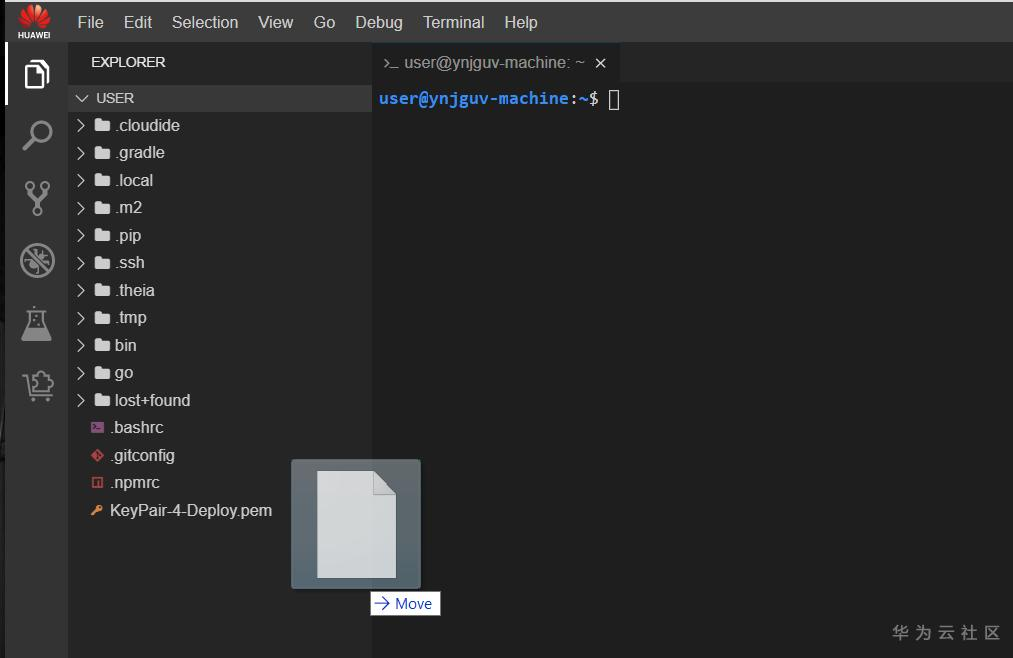This screenshot has width=1013, height=658.
Task: Select the .npmrc file name
Action: click(x=135, y=482)
